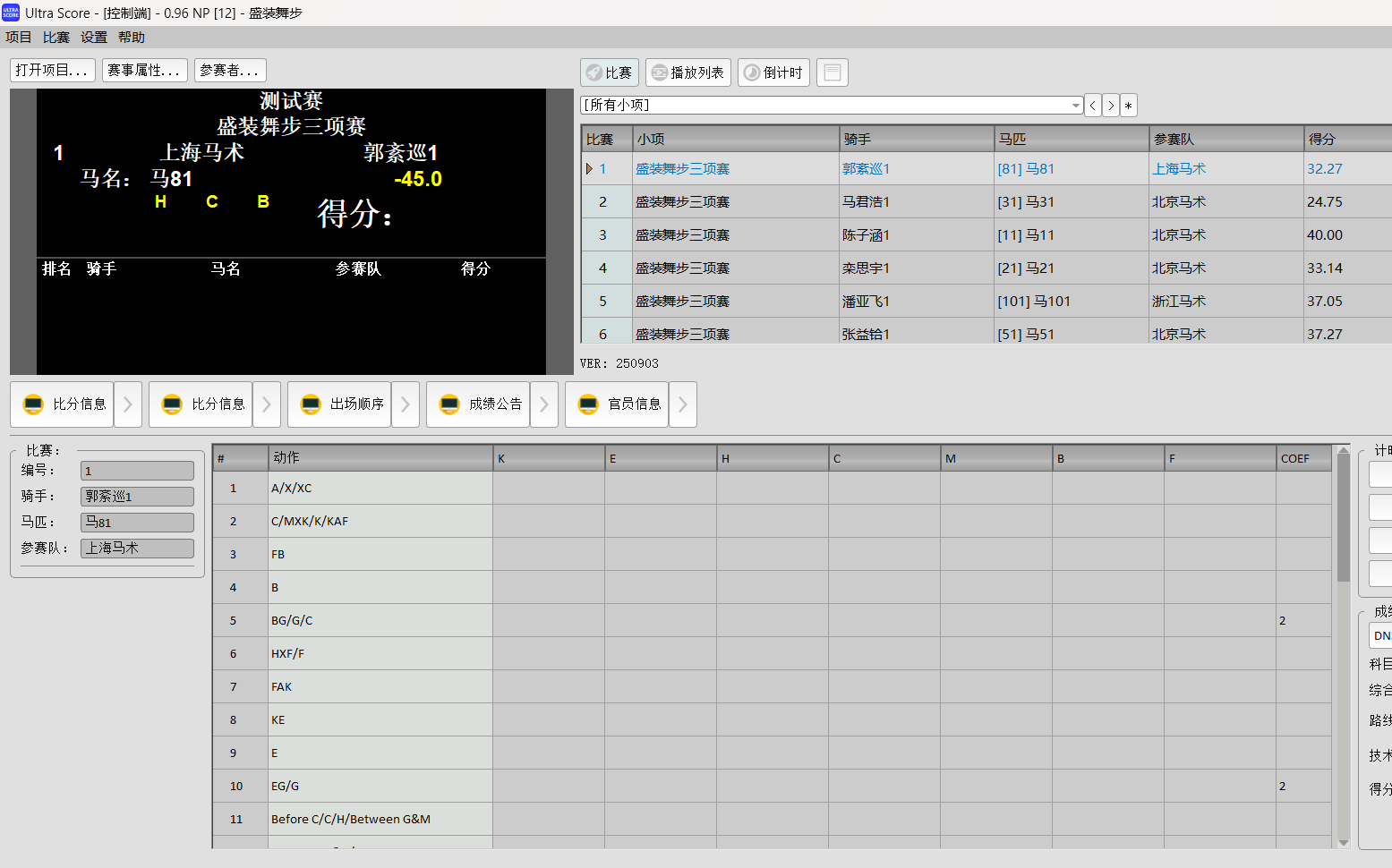The image size is (1392, 868).
Task: Click the asterisk button beside the event selector
Action: point(1128,106)
